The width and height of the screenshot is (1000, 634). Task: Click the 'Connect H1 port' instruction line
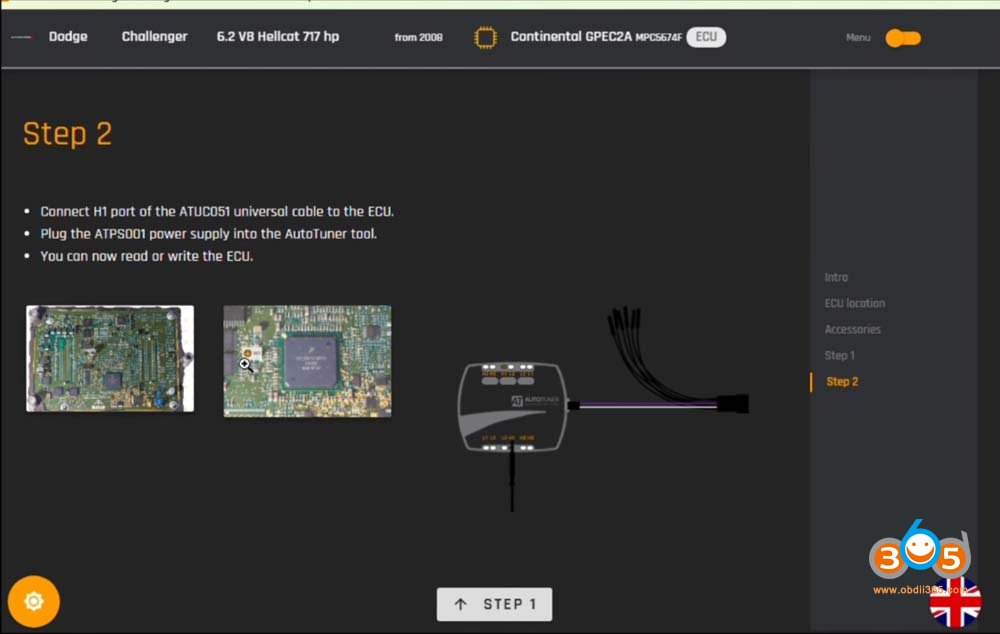coord(217,212)
